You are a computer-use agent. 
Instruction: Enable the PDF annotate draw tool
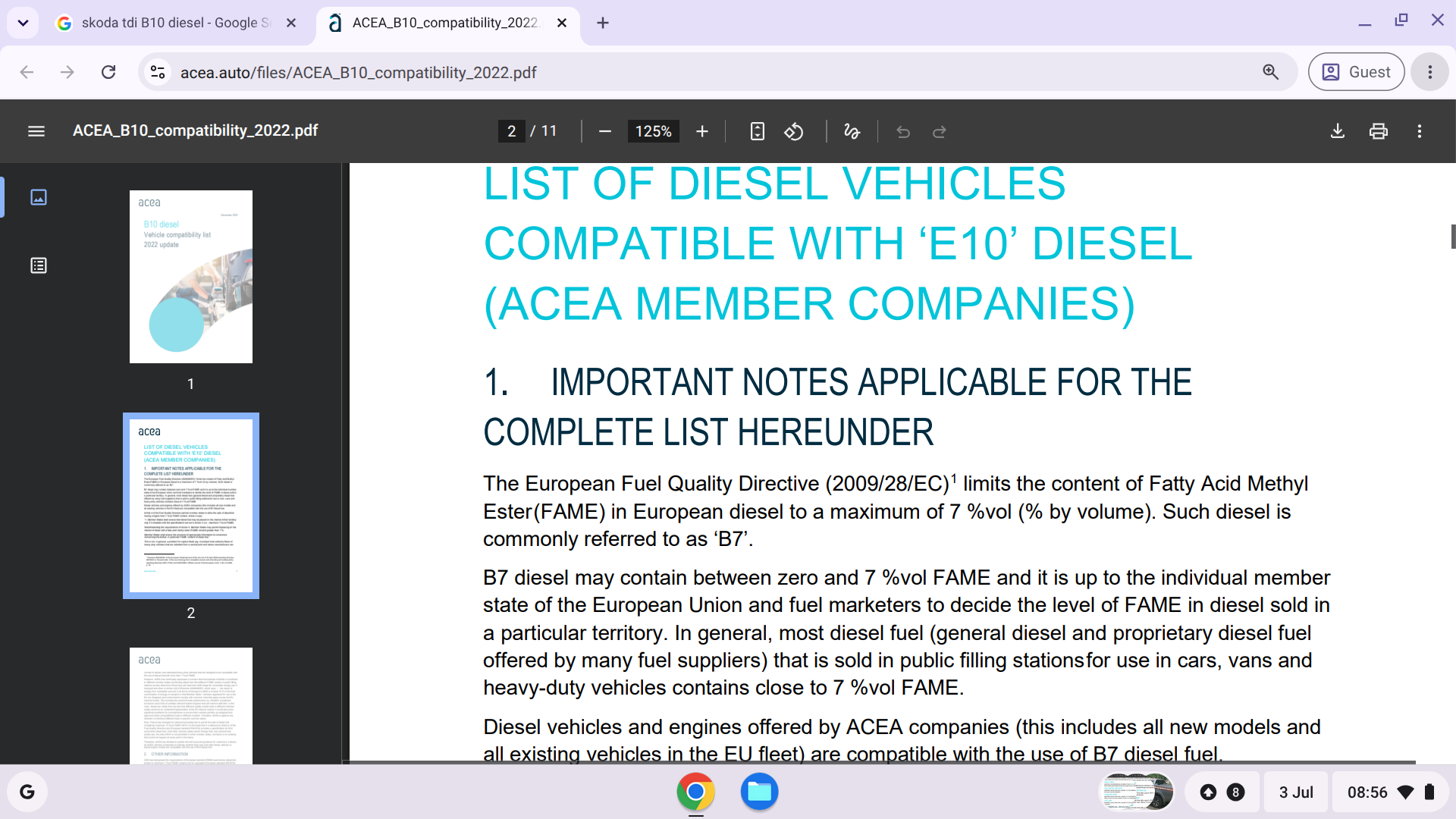(852, 131)
